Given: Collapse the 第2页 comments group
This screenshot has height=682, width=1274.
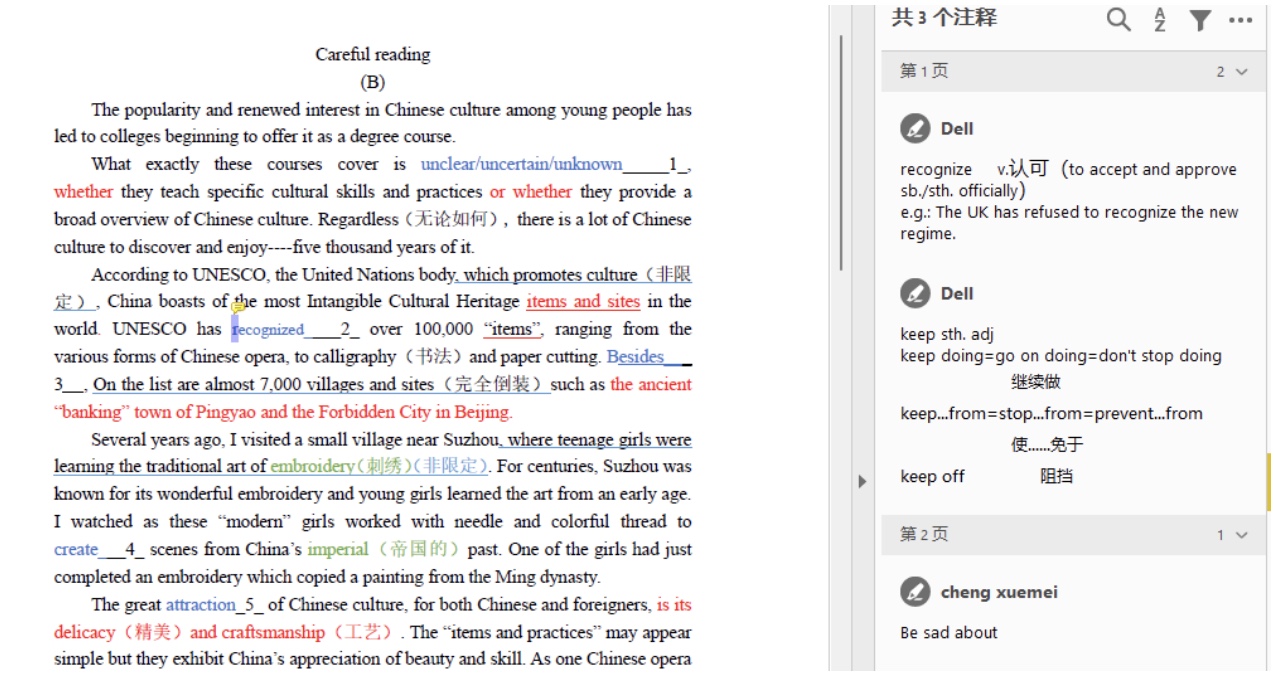Looking at the screenshot, I should pos(1242,535).
